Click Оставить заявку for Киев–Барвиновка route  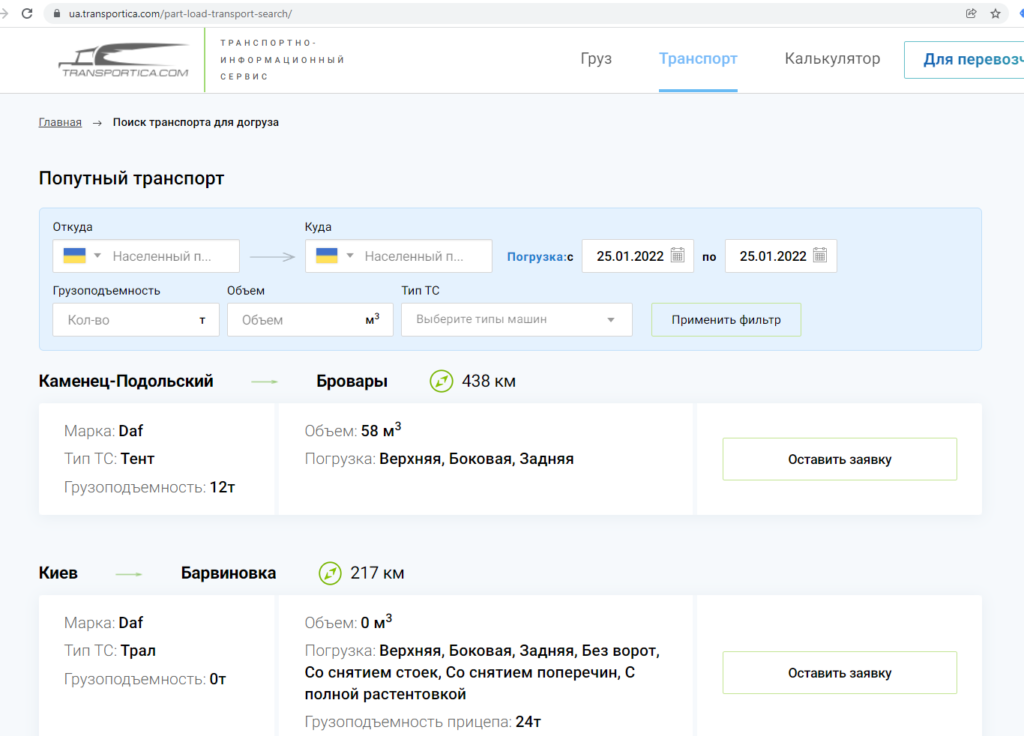[840, 673]
